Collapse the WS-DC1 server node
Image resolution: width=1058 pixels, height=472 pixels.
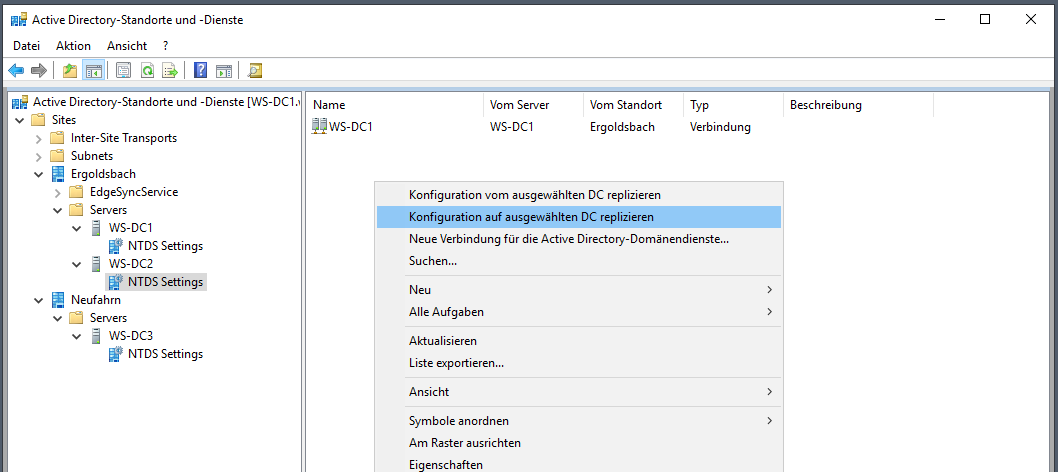76,228
